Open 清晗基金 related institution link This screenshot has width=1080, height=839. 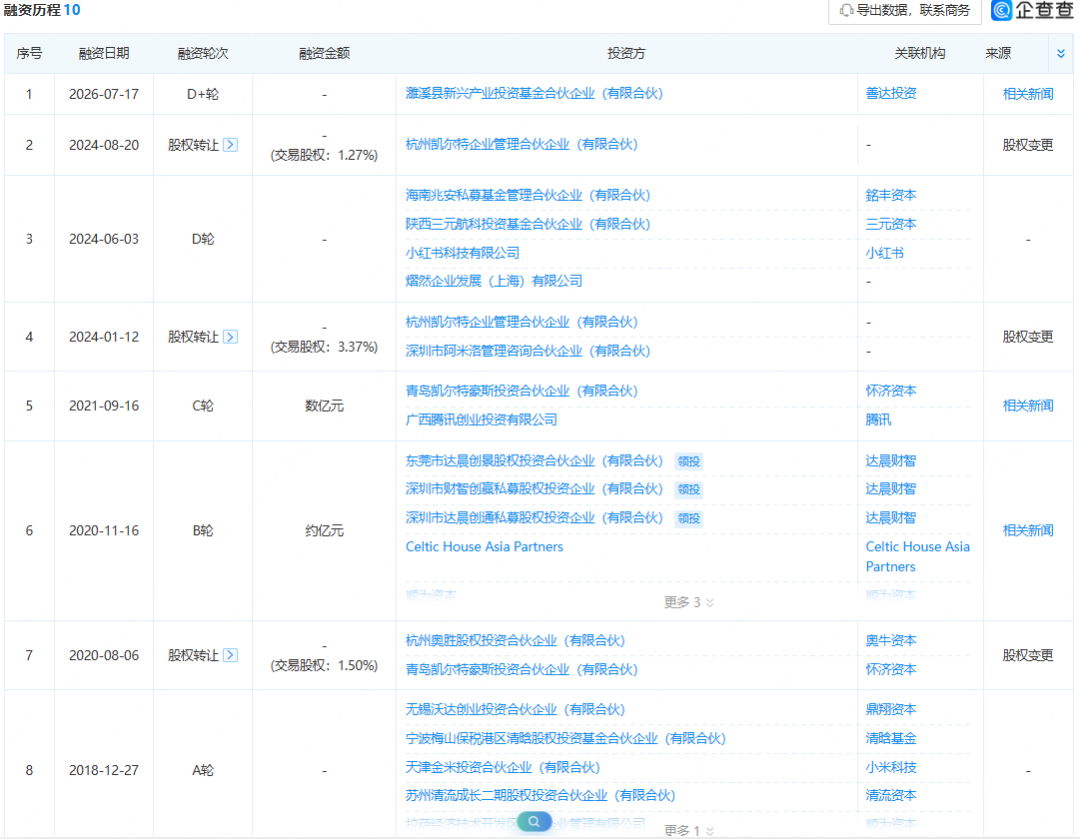click(x=891, y=738)
